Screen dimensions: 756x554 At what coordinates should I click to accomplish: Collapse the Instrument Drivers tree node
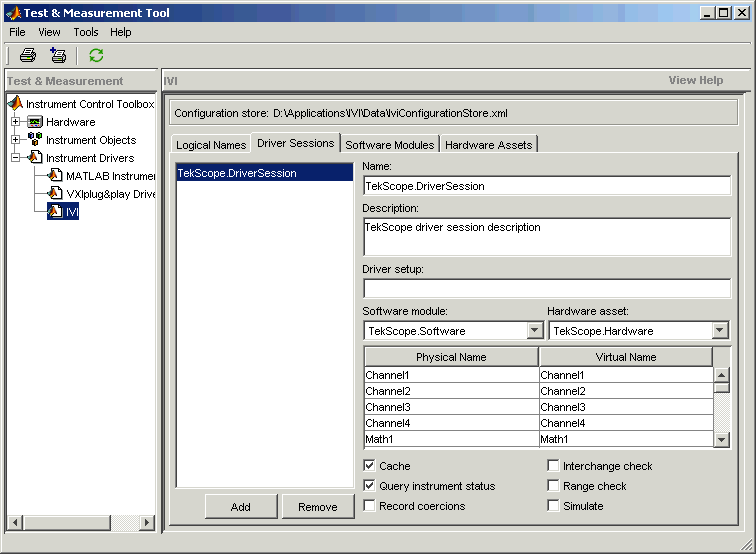16,158
